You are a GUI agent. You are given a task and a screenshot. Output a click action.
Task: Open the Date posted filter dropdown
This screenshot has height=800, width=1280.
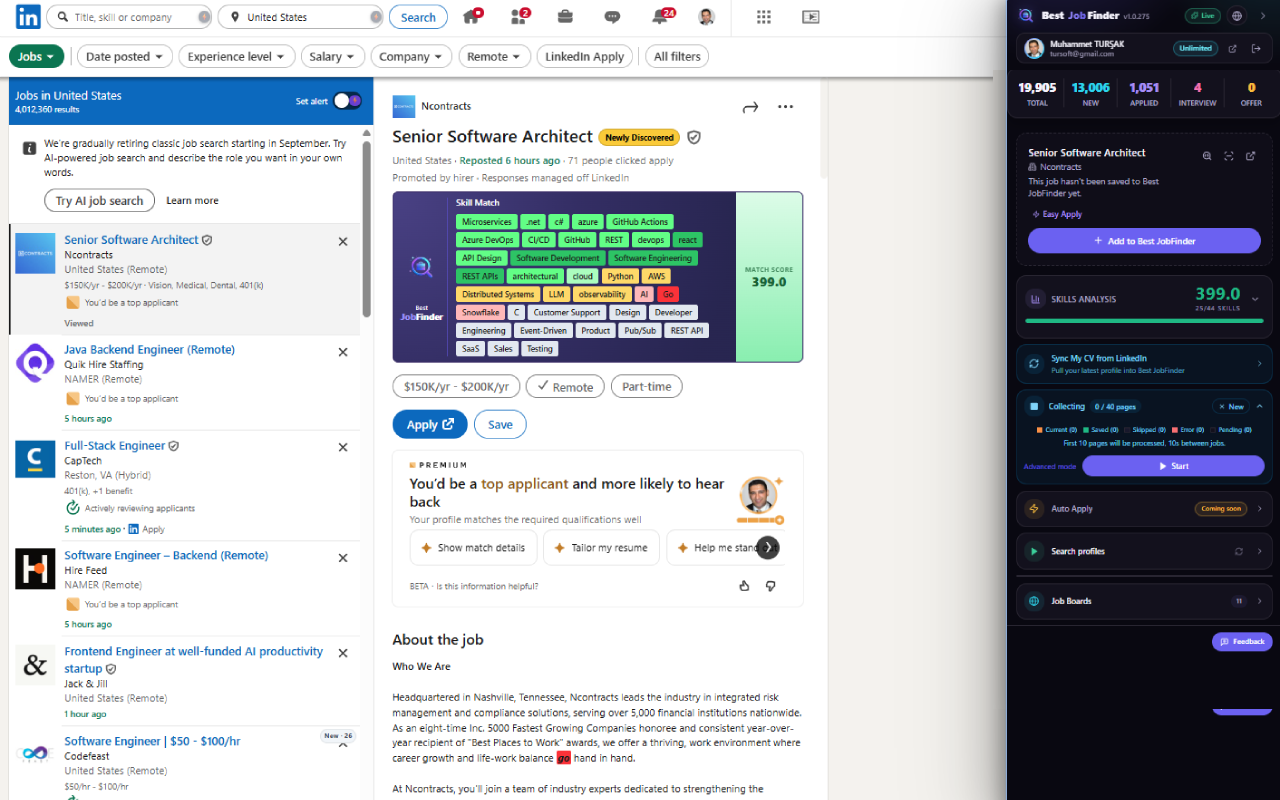(125, 57)
